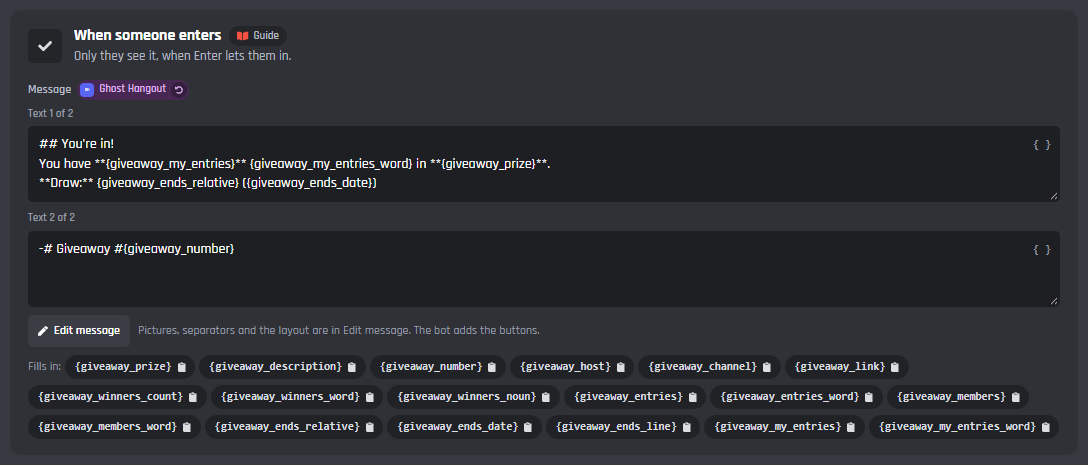Click the resize grip of Text 1 box

1054,196
